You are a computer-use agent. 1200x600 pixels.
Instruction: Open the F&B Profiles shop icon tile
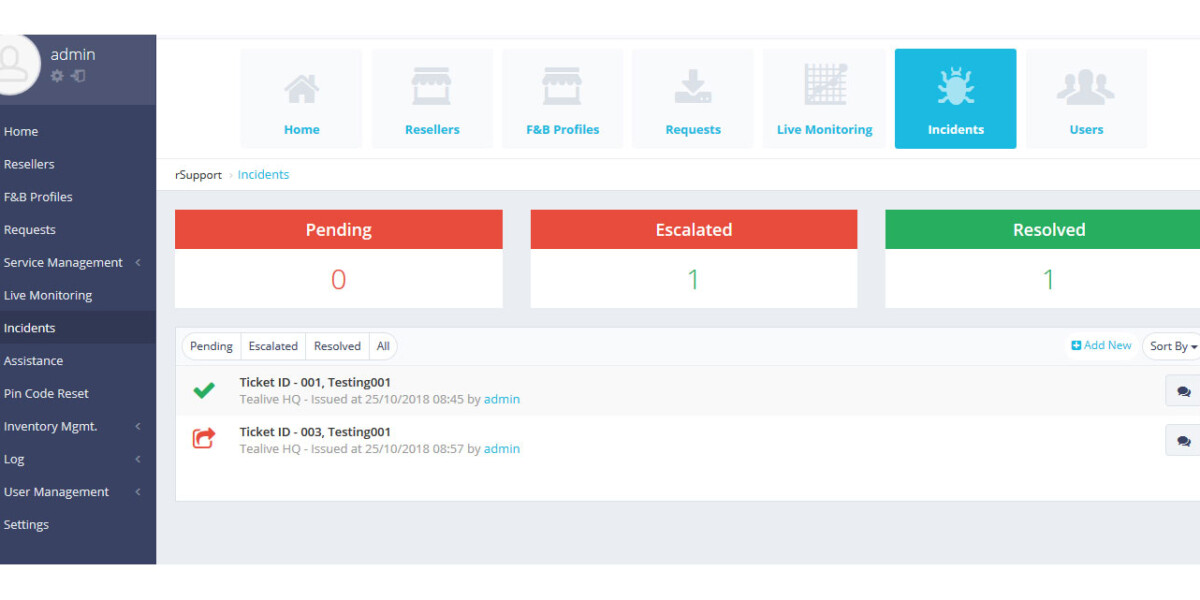click(x=562, y=98)
